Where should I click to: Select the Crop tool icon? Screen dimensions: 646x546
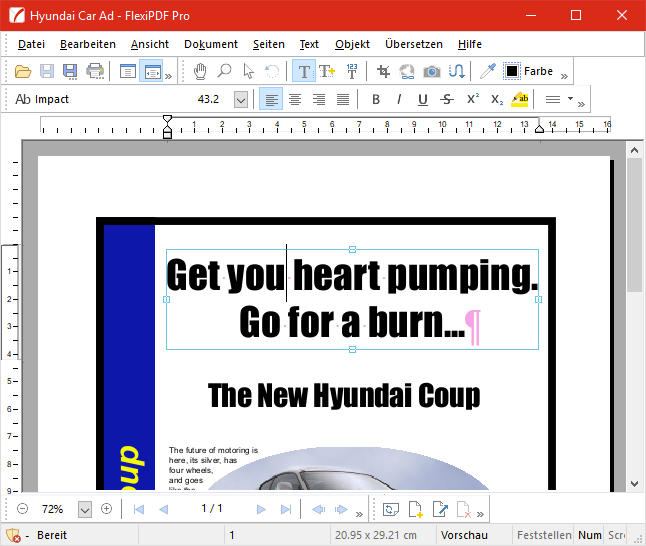pos(383,71)
